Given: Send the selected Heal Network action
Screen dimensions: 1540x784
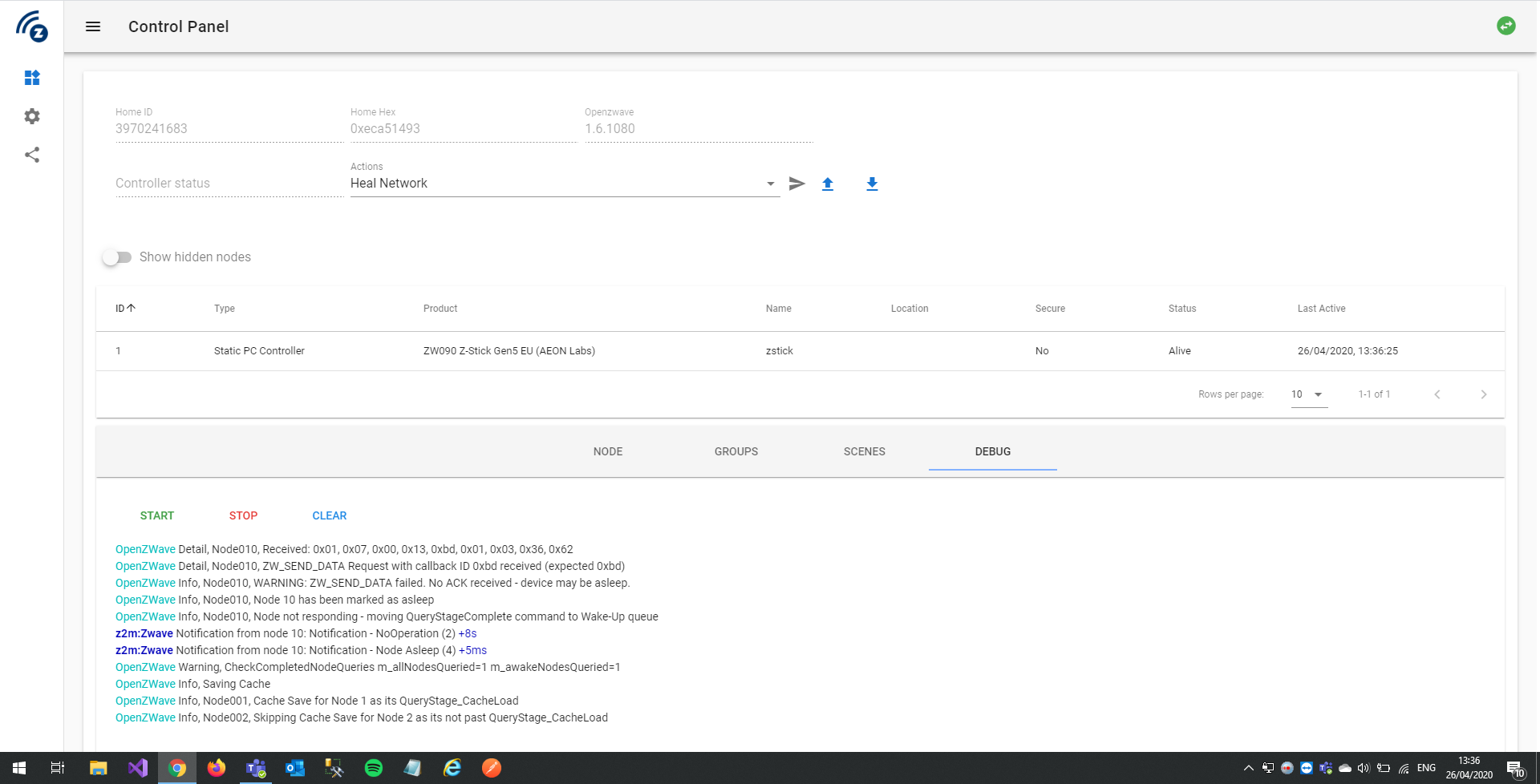Looking at the screenshot, I should click(x=796, y=184).
